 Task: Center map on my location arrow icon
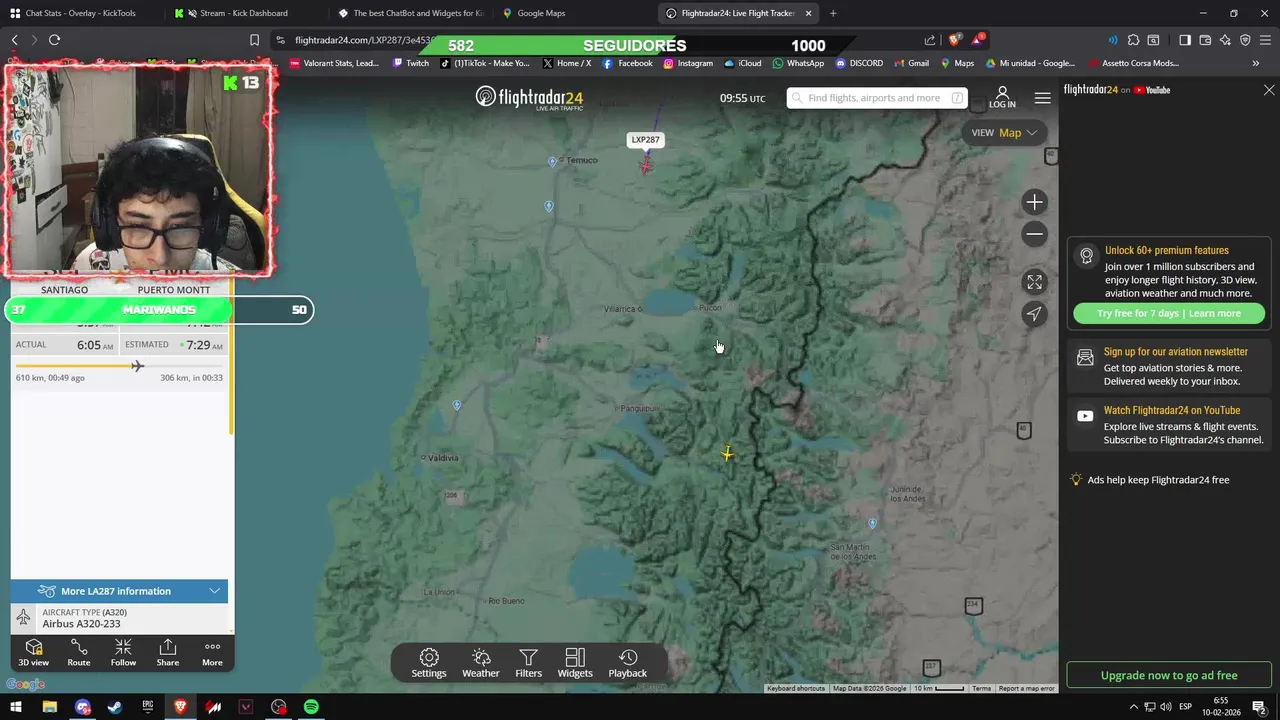pos(1034,314)
